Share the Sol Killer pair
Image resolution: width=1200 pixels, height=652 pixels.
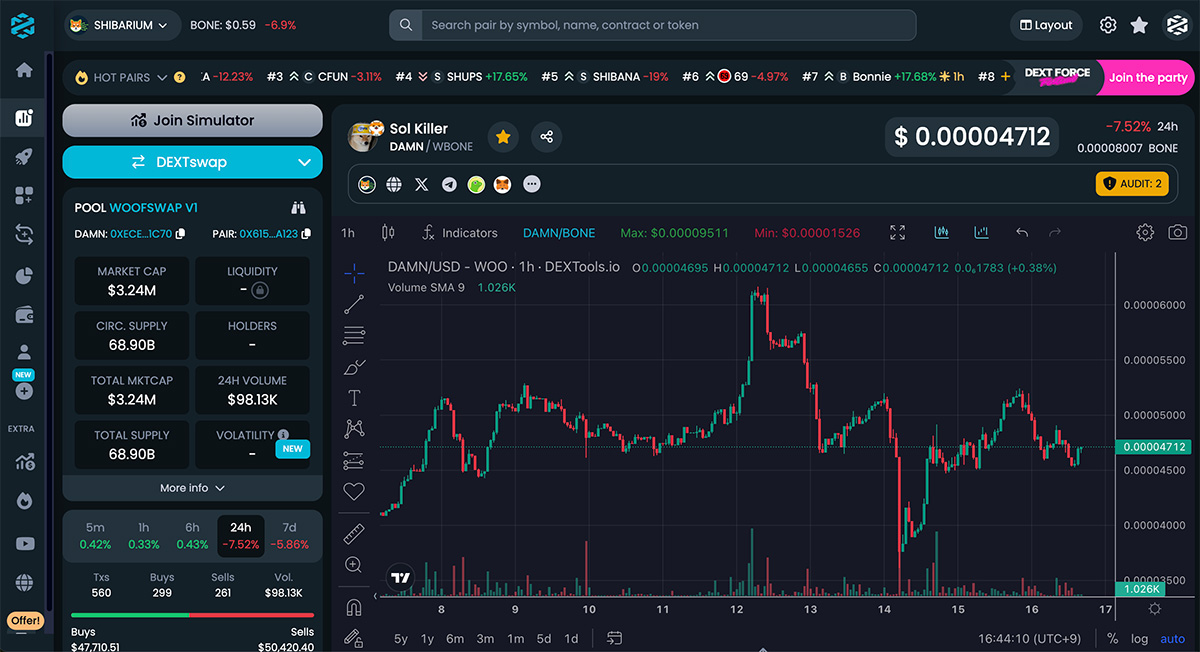546,137
